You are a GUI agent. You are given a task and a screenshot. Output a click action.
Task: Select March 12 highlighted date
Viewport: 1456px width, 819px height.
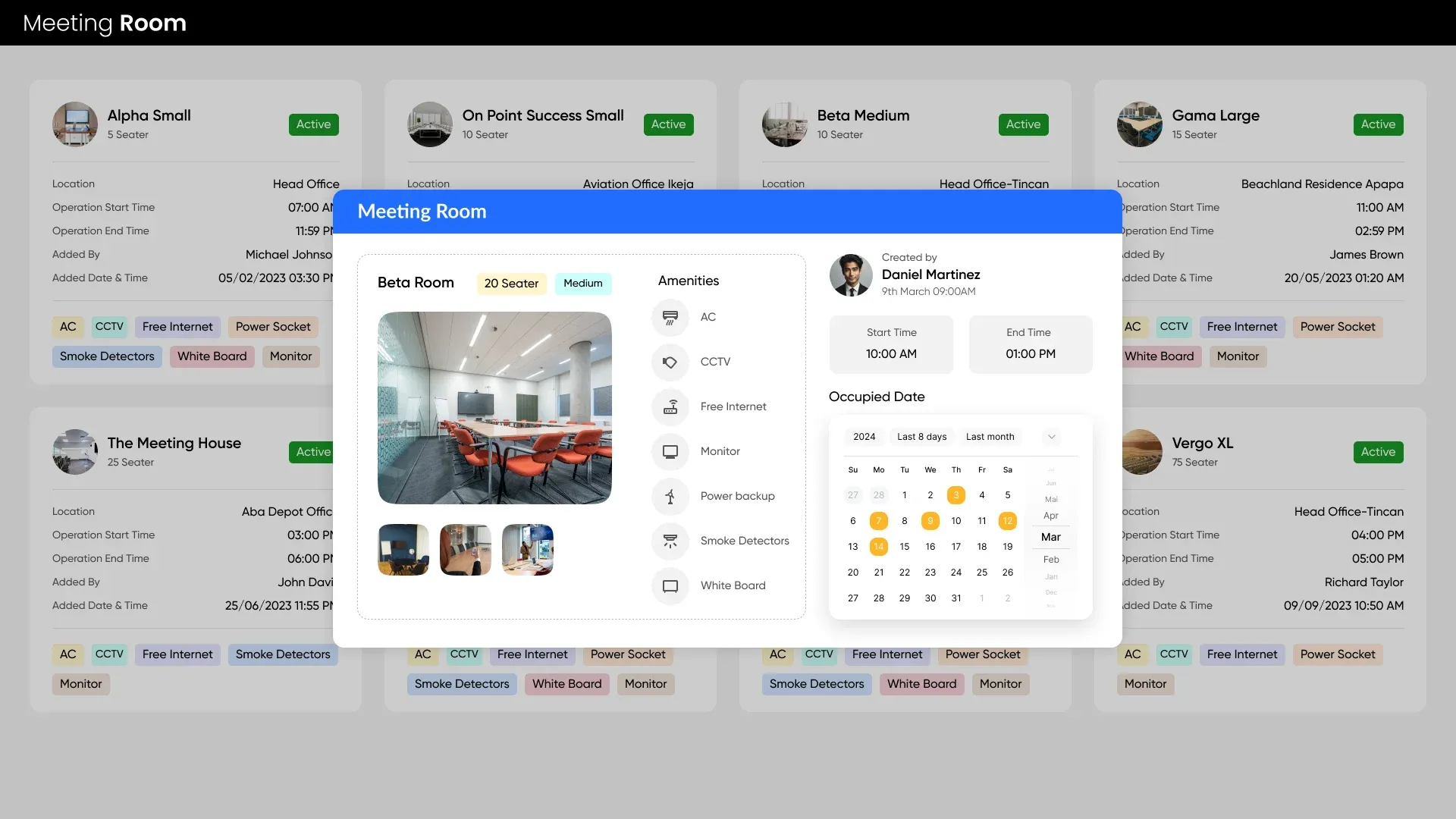1007,521
